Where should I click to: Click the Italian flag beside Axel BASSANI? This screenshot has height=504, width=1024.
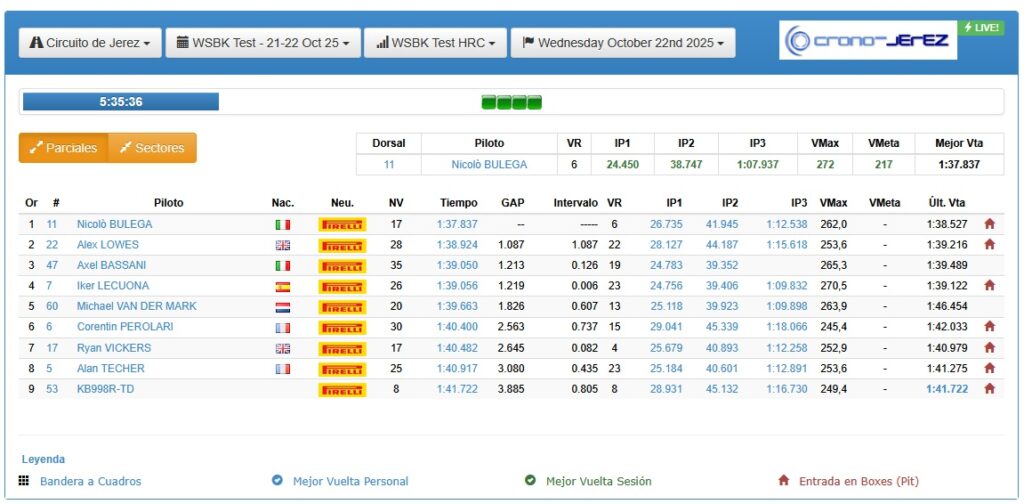coord(282,266)
